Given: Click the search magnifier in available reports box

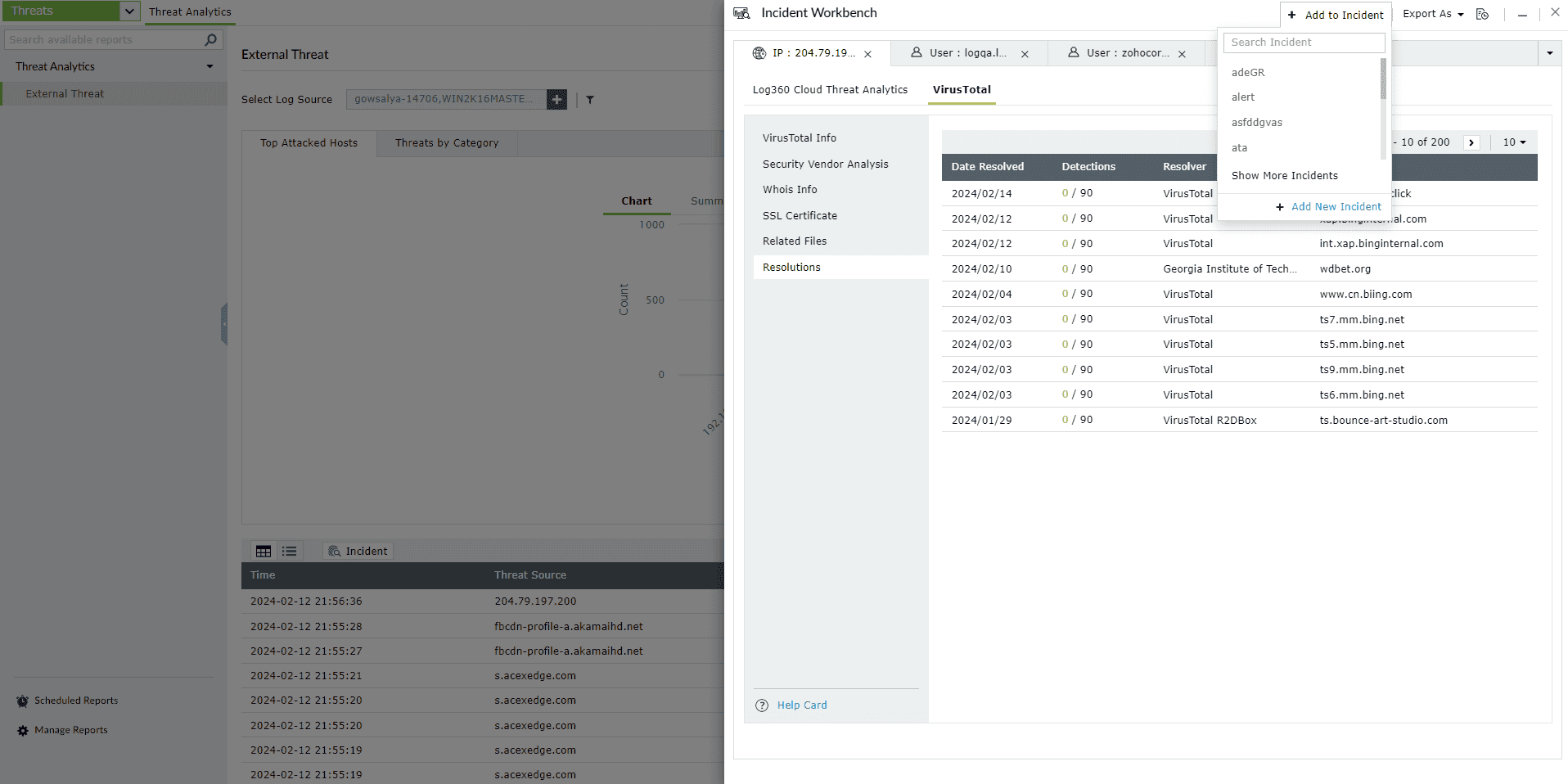Looking at the screenshot, I should (x=210, y=39).
